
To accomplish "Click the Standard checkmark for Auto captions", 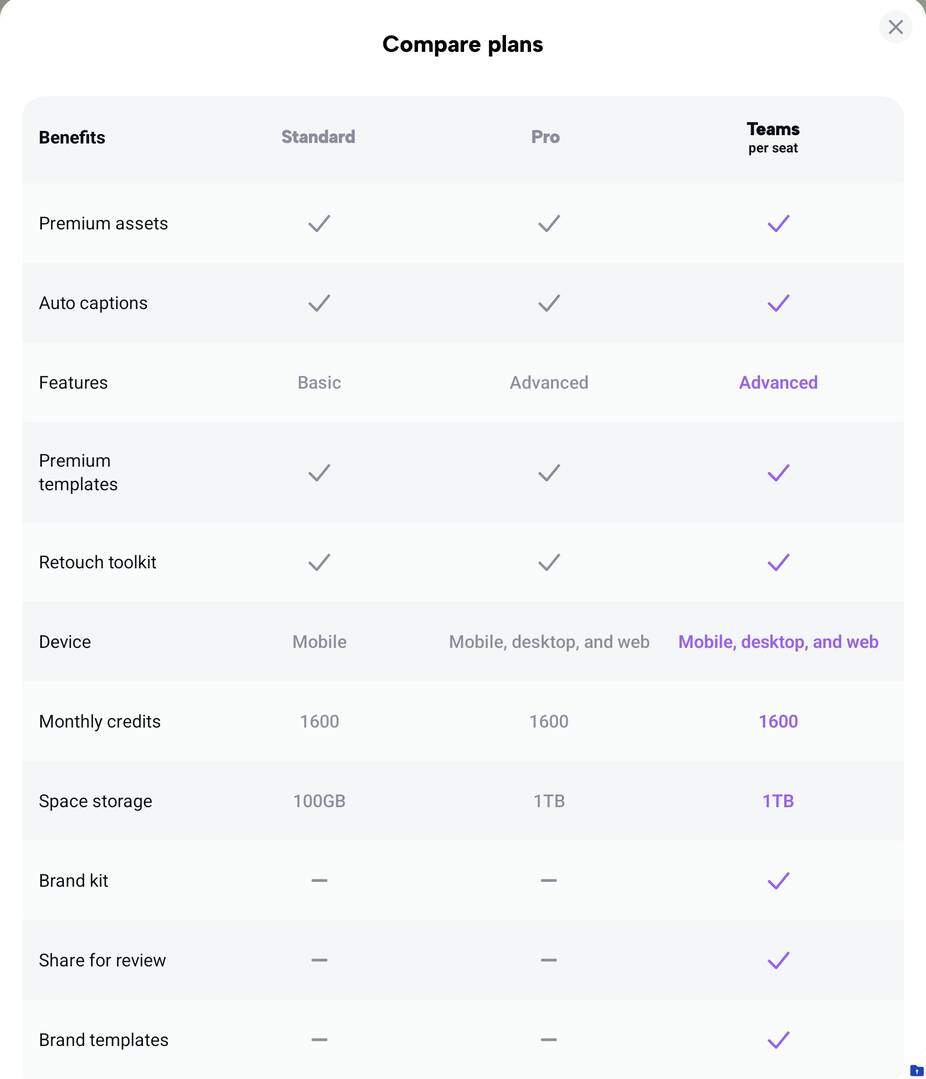I will (319, 303).
